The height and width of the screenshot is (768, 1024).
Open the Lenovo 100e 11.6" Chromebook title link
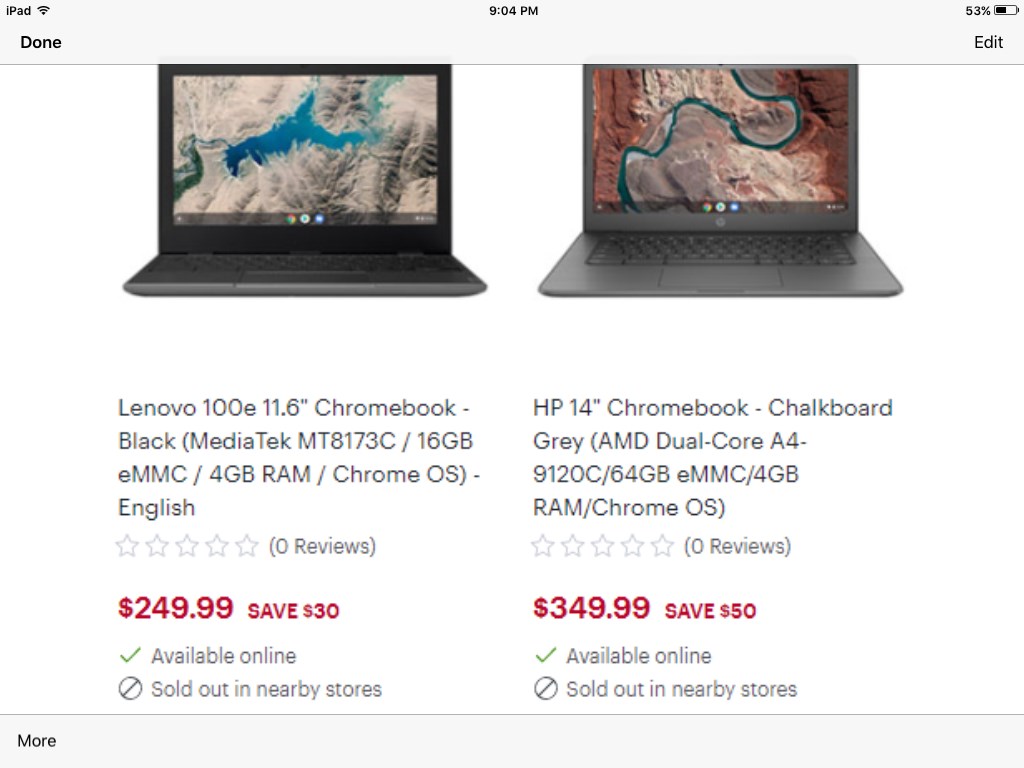pos(299,457)
